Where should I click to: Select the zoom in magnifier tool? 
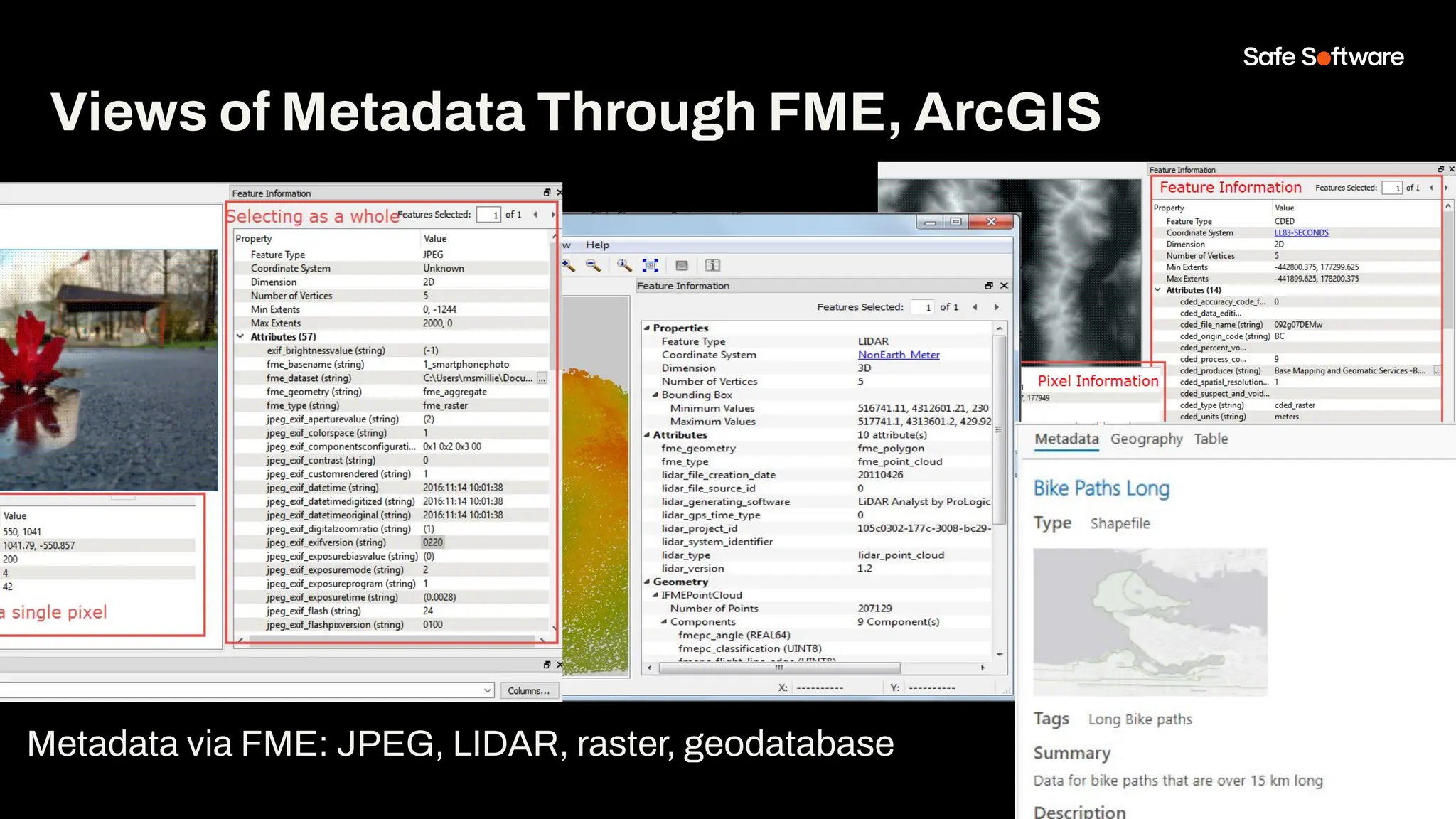coord(569,265)
